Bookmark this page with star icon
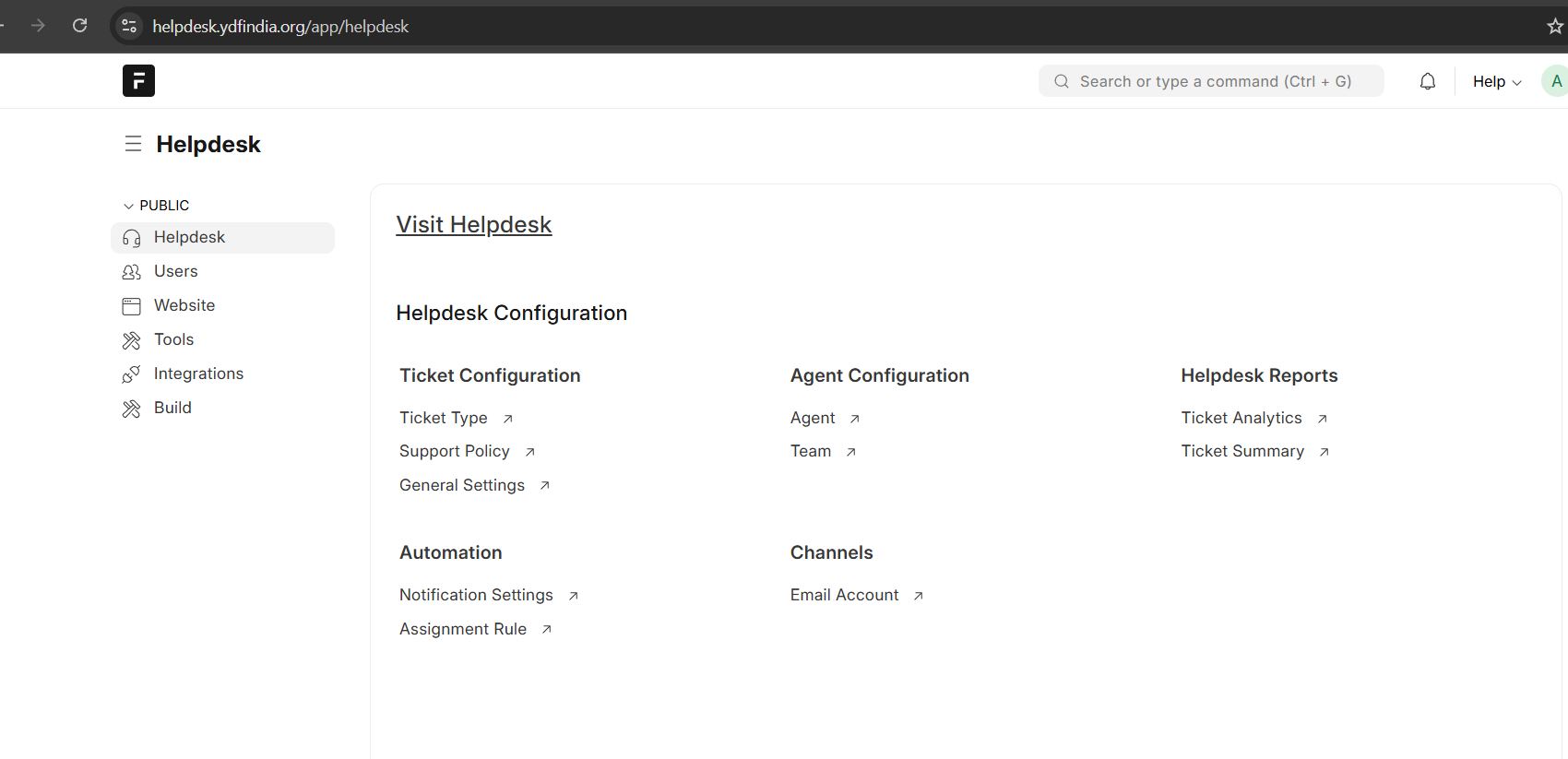 tap(1554, 26)
